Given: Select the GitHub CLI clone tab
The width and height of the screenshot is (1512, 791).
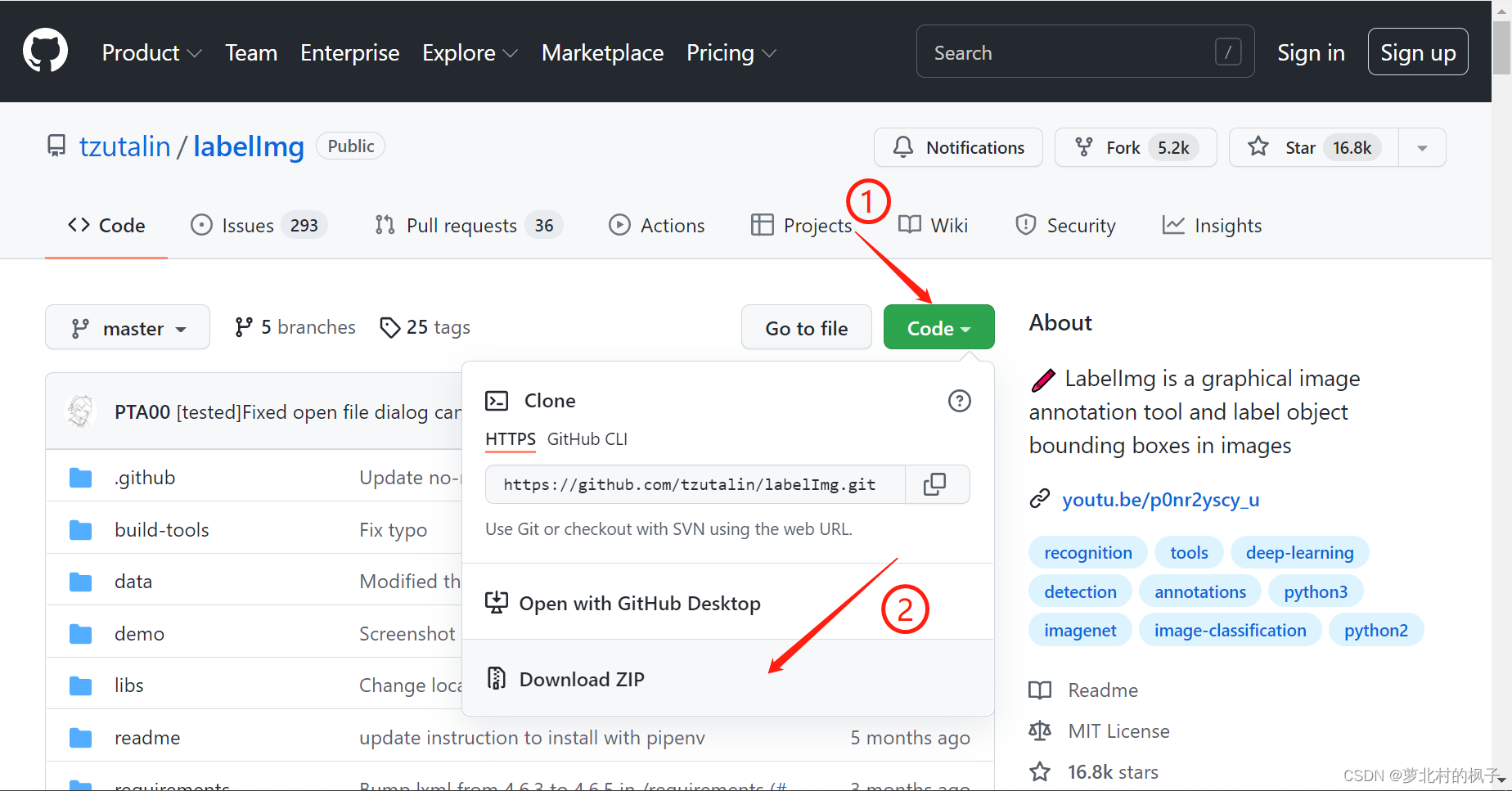Looking at the screenshot, I should coord(587,439).
